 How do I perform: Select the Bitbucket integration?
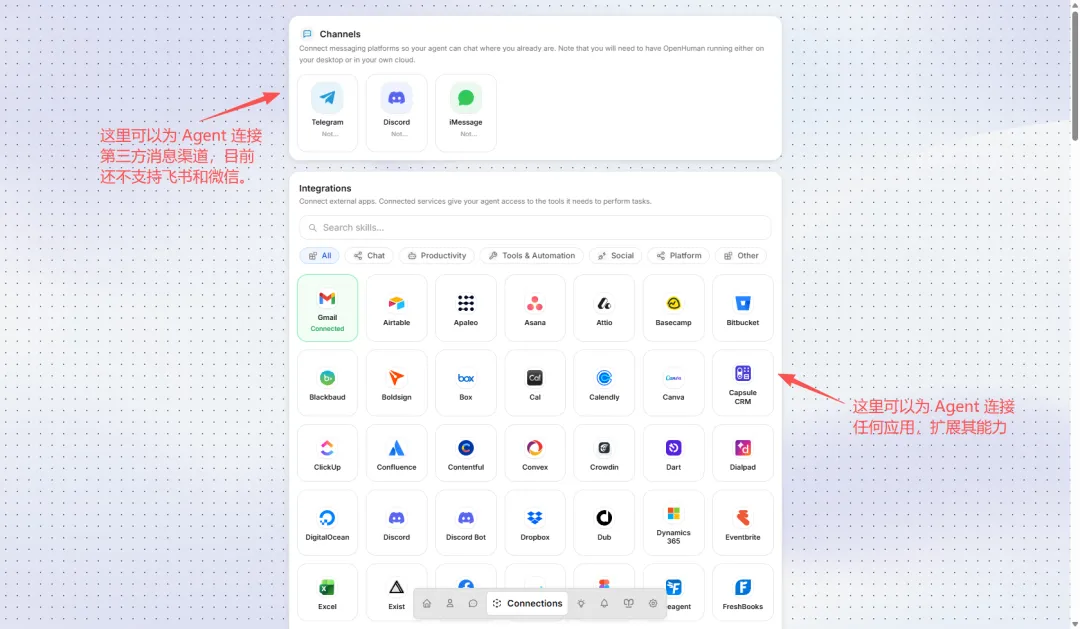coord(742,308)
